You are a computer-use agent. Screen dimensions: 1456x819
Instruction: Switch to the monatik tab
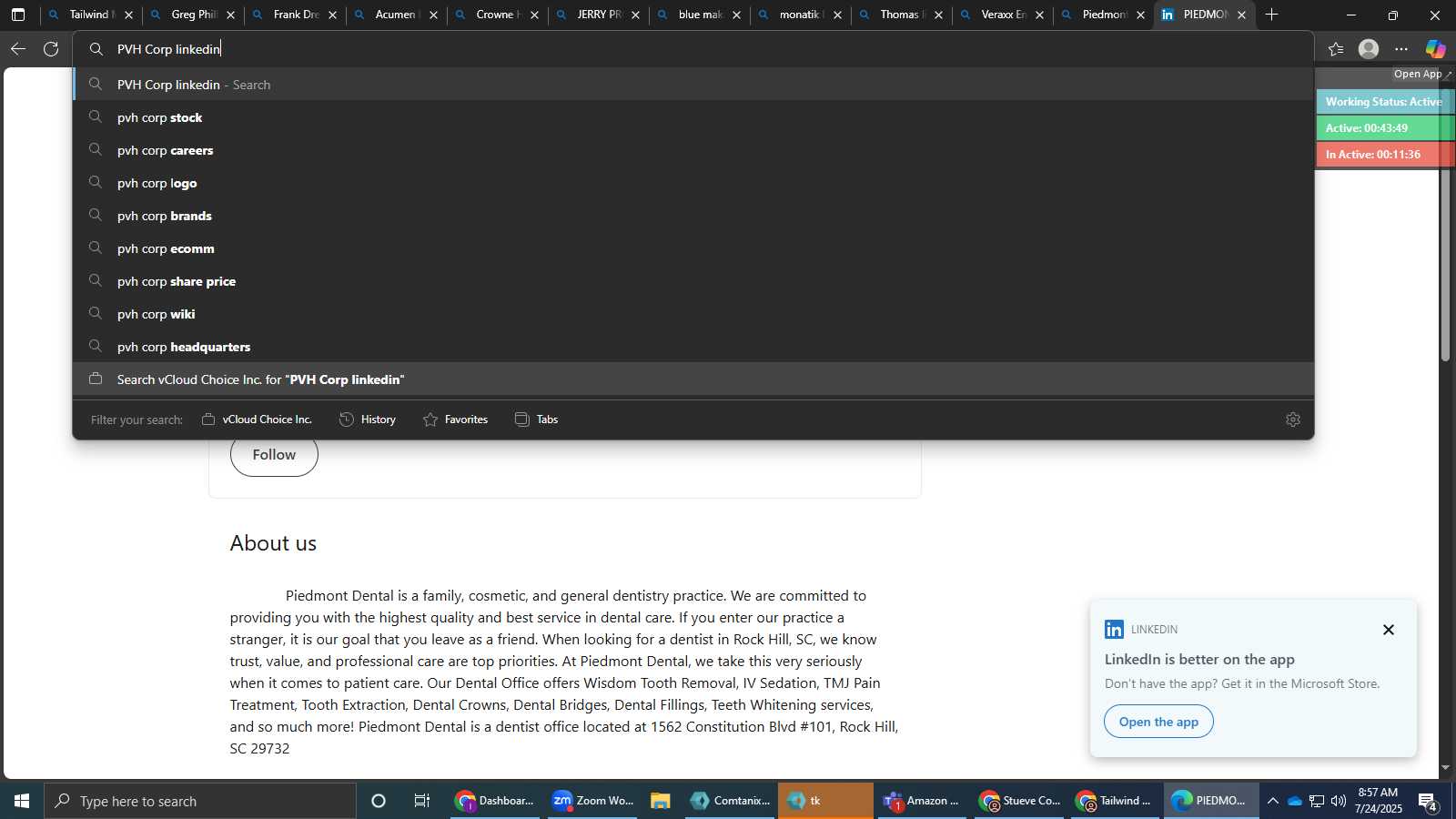(x=800, y=15)
